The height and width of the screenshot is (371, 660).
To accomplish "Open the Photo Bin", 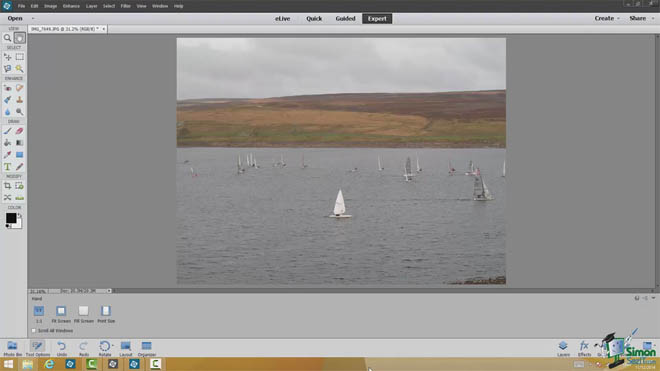I will [x=12, y=348].
